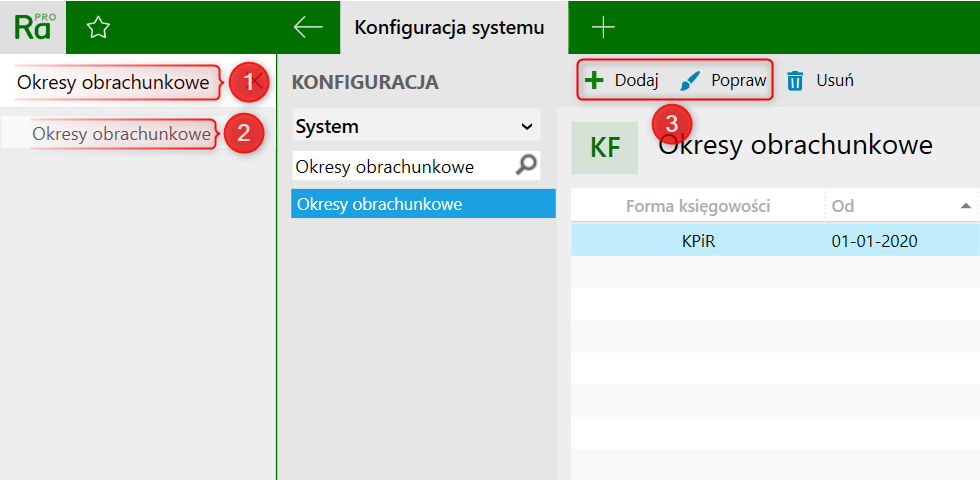Sort by the Forma księgowości column header
Image resolution: width=980 pixels, height=480 pixels.
point(698,206)
